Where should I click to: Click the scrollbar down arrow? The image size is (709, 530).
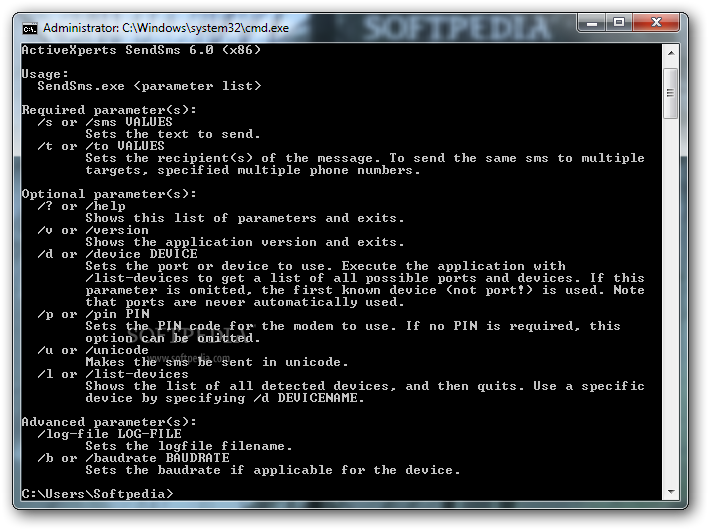click(671, 492)
